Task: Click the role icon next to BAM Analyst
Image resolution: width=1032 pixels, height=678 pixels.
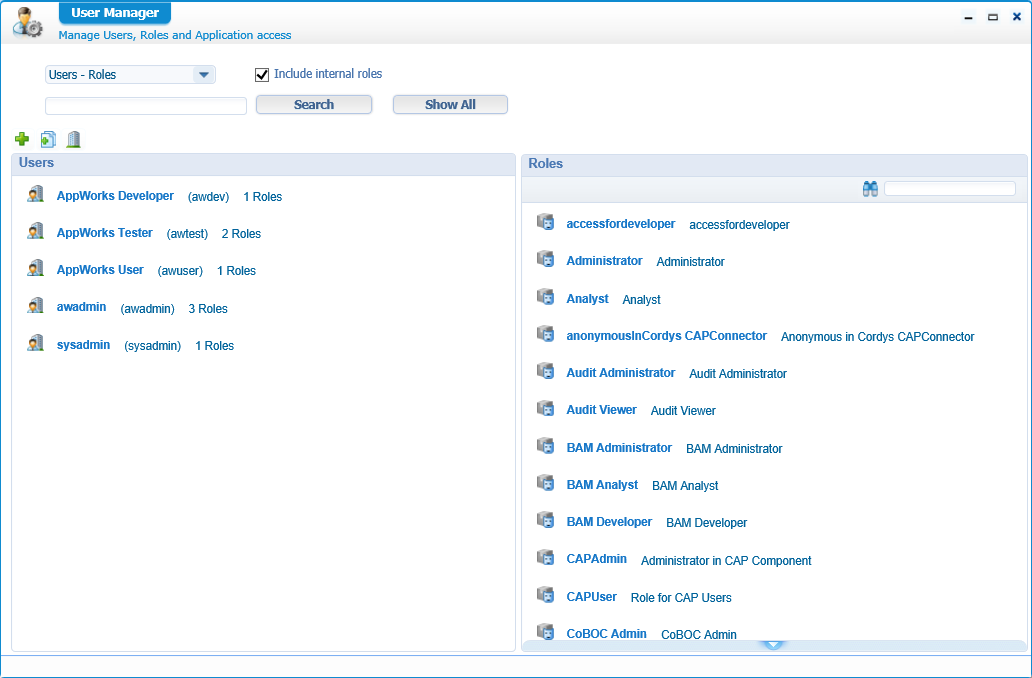Action: [x=546, y=482]
